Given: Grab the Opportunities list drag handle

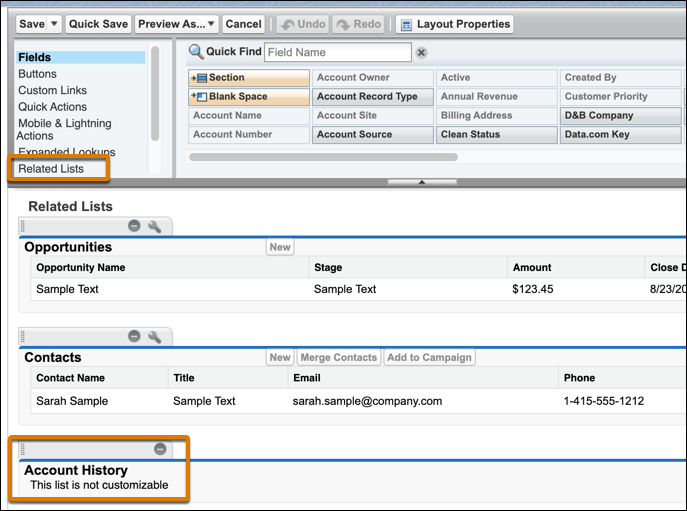Looking at the screenshot, I should tap(23, 226).
